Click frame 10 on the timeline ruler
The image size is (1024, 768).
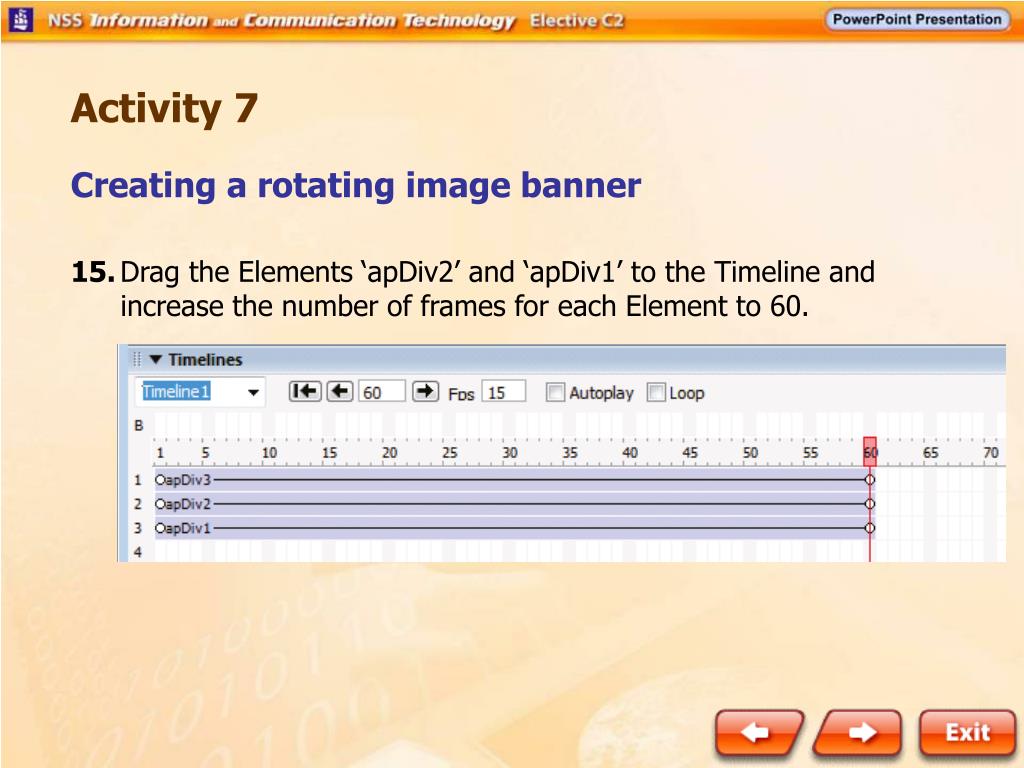[x=269, y=453]
